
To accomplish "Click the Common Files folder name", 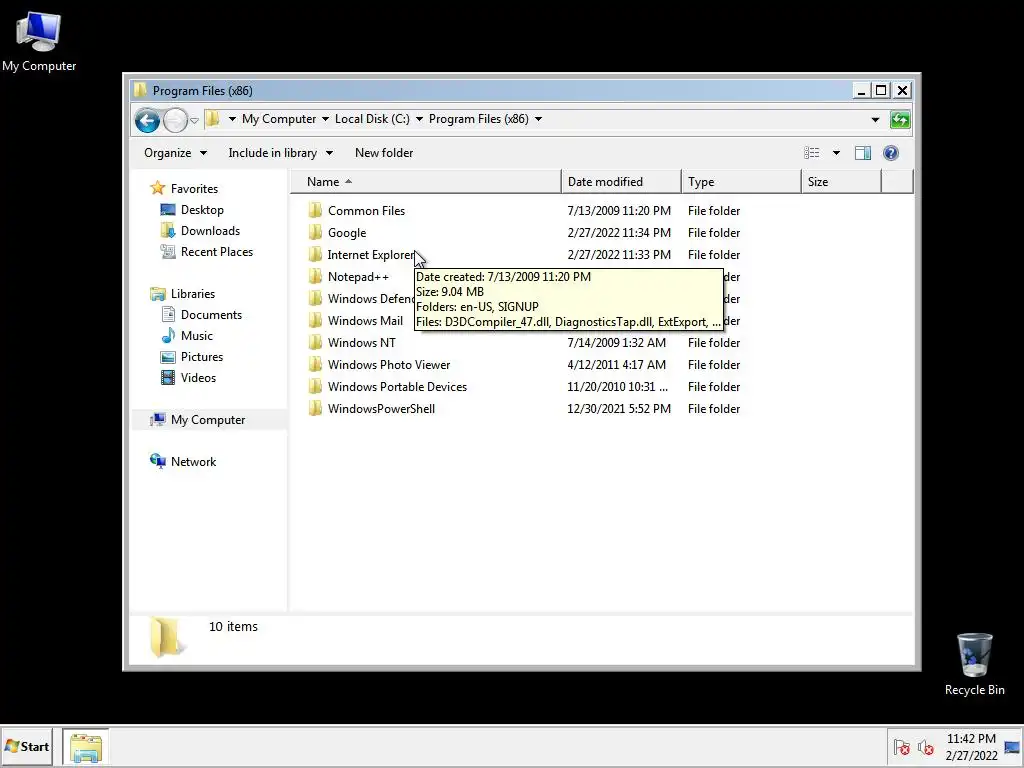I will pos(366,211).
